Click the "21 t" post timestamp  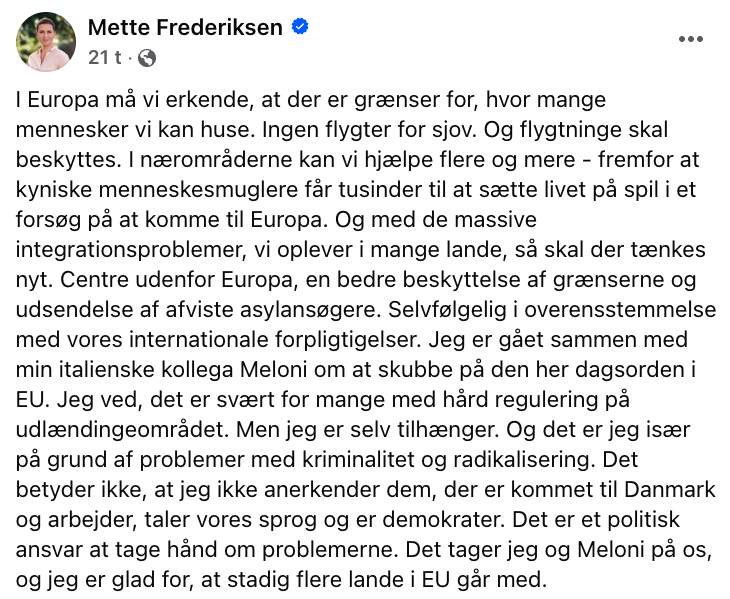[x=104, y=58]
